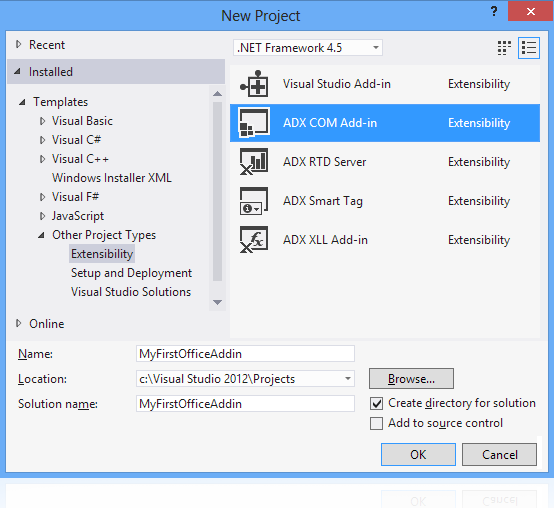The image size is (554, 508).
Task: Select Windows Installer XML tree item
Action: coord(112,178)
